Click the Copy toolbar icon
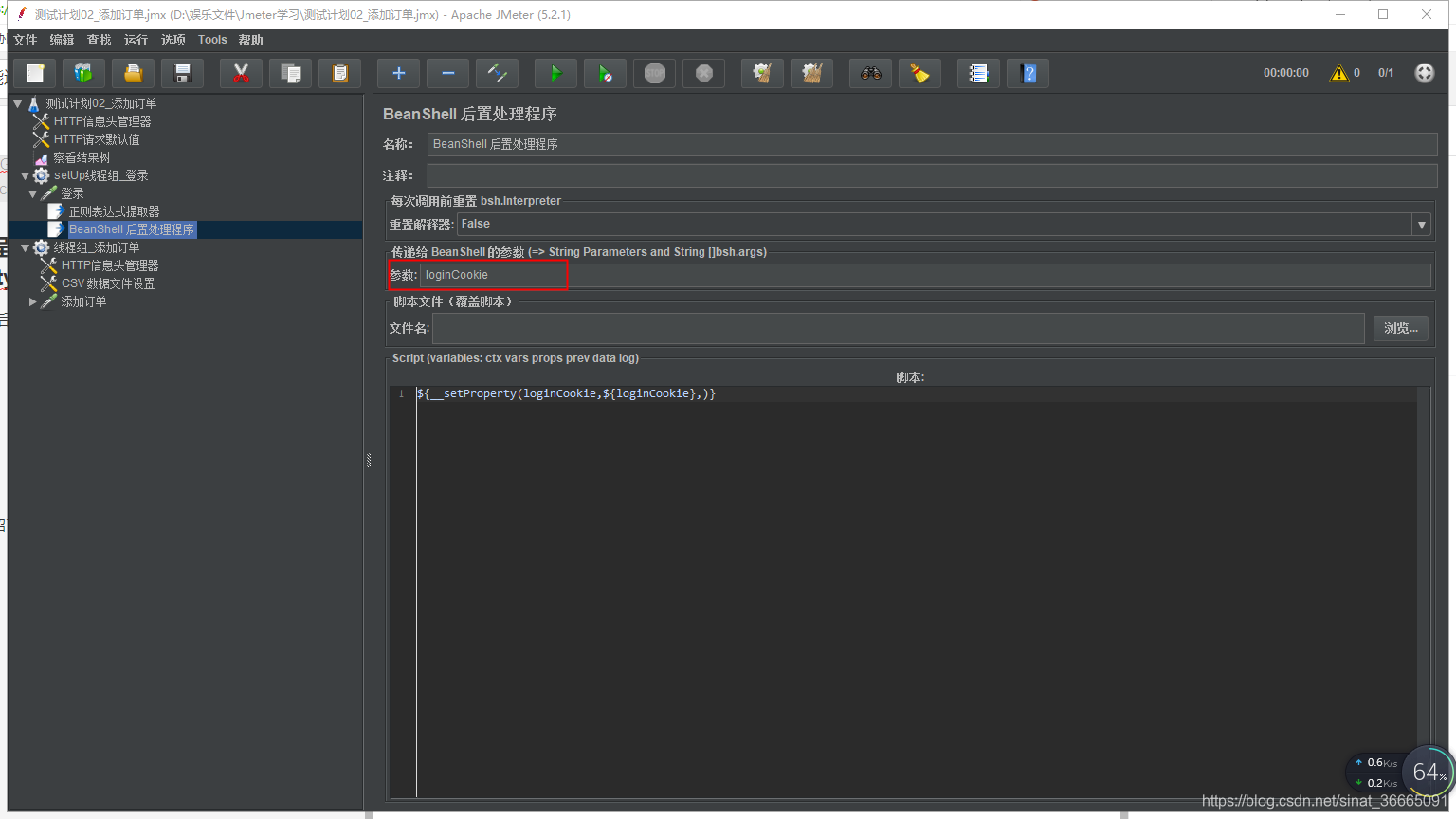The height and width of the screenshot is (819, 1456). coord(291,73)
